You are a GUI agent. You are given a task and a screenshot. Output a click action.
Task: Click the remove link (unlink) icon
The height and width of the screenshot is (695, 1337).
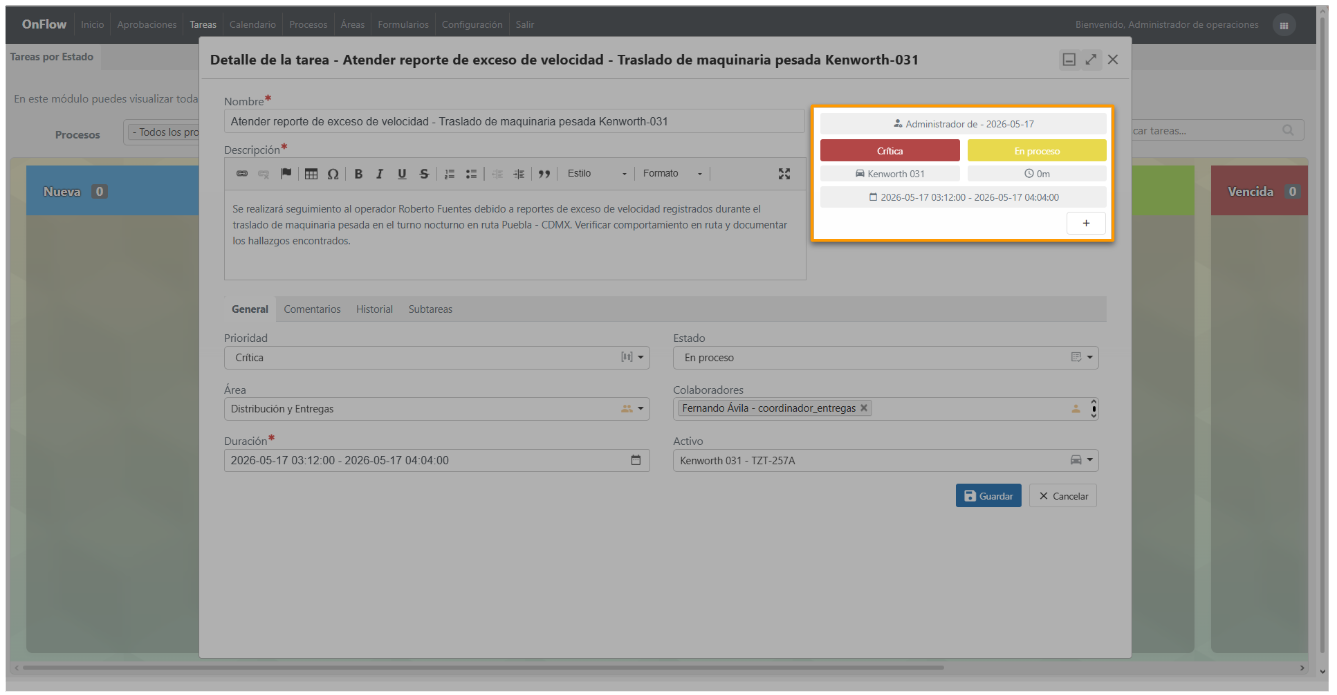coord(264,174)
